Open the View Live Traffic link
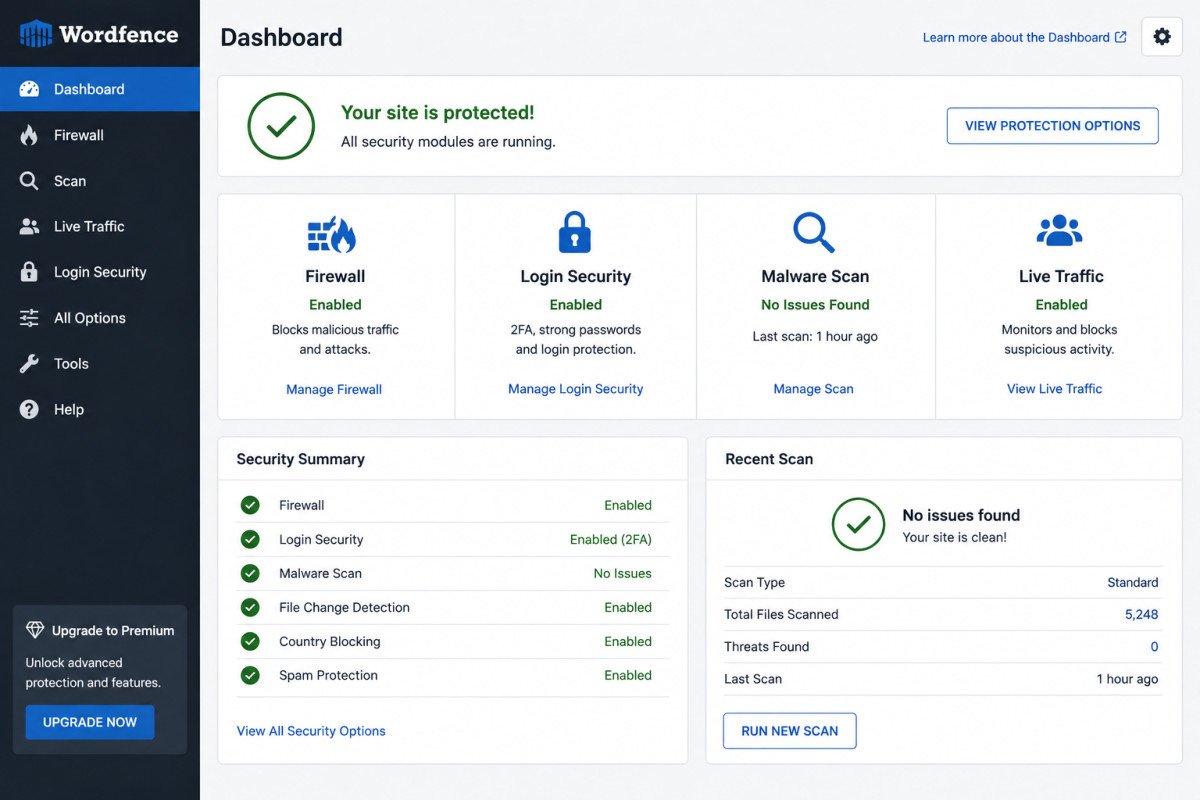The image size is (1200, 800). point(1055,389)
